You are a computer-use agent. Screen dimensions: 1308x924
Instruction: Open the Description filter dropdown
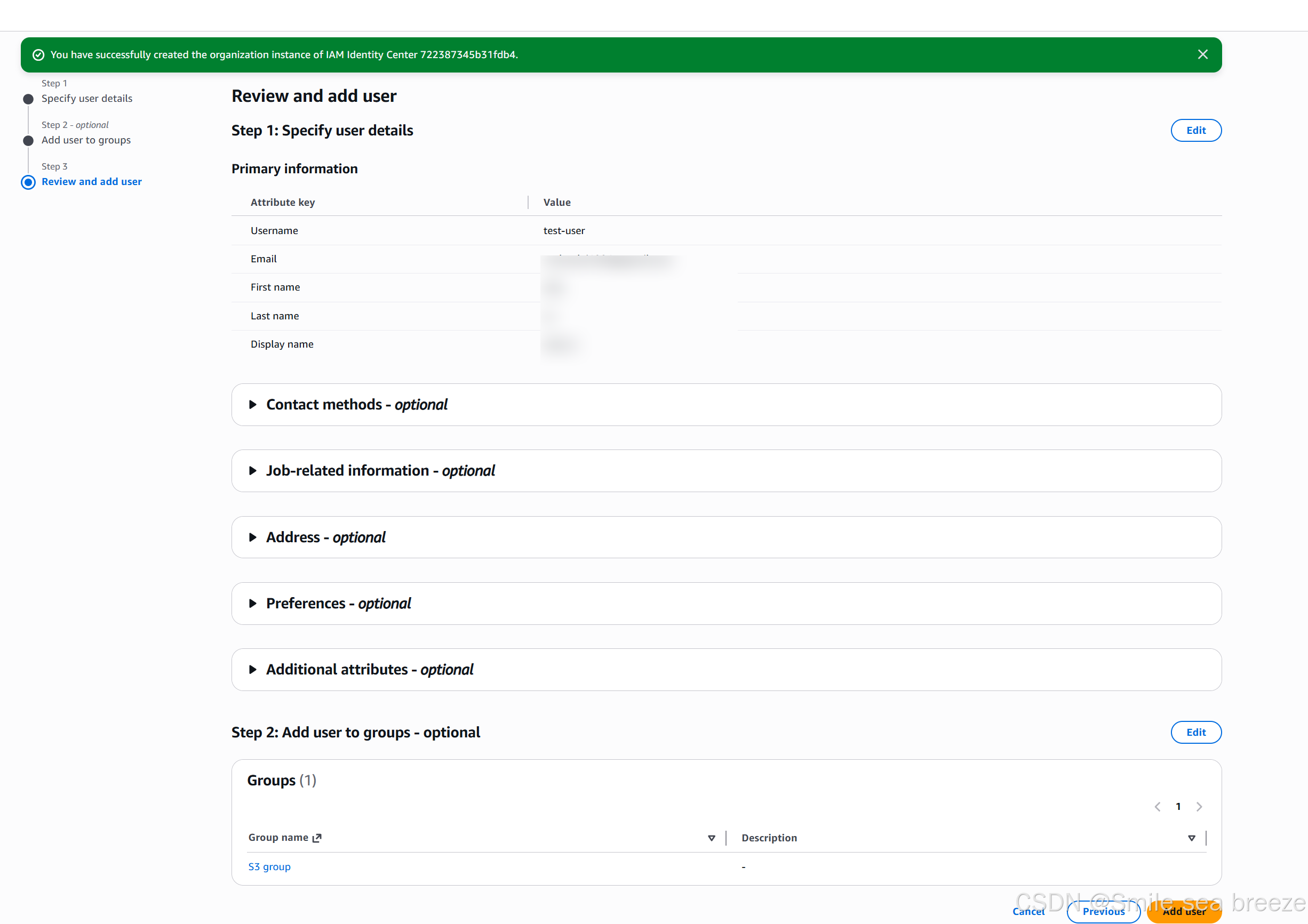coord(1192,838)
